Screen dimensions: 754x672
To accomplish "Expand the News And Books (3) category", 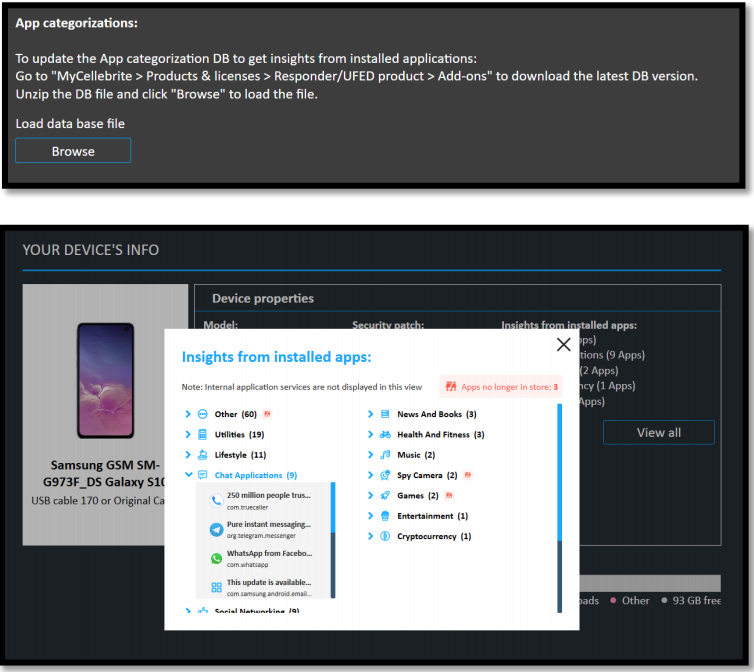I will [x=370, y=414].
